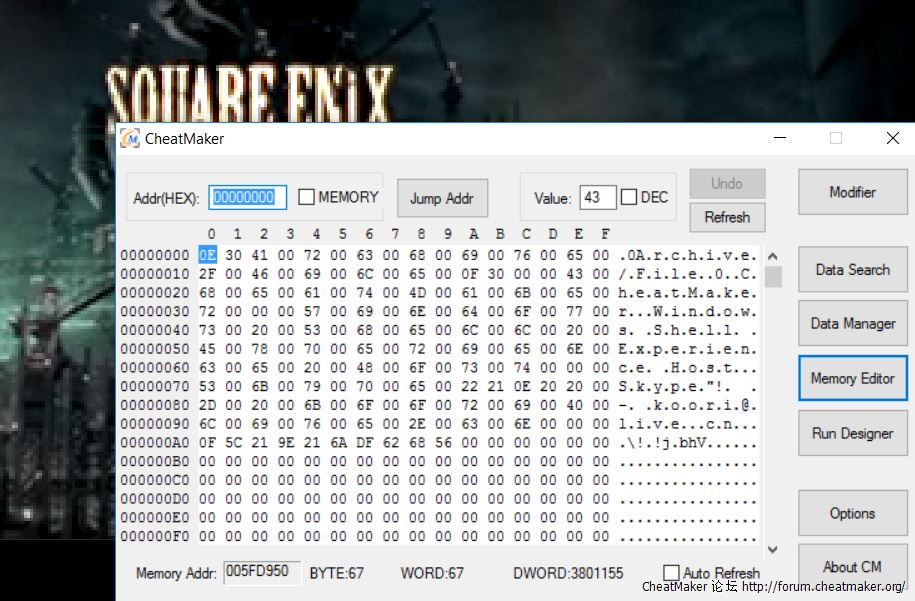Open Data Manager section
The height and width of the screenshot is (601, 915).
point(852,324)
